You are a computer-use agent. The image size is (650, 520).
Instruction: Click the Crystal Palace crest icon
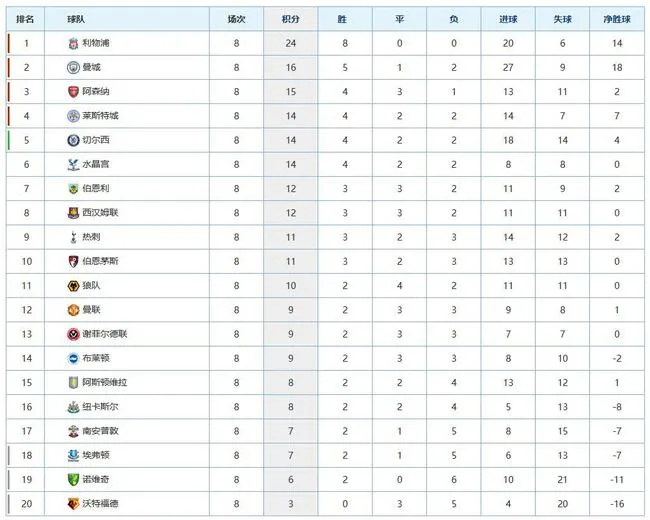73,164
